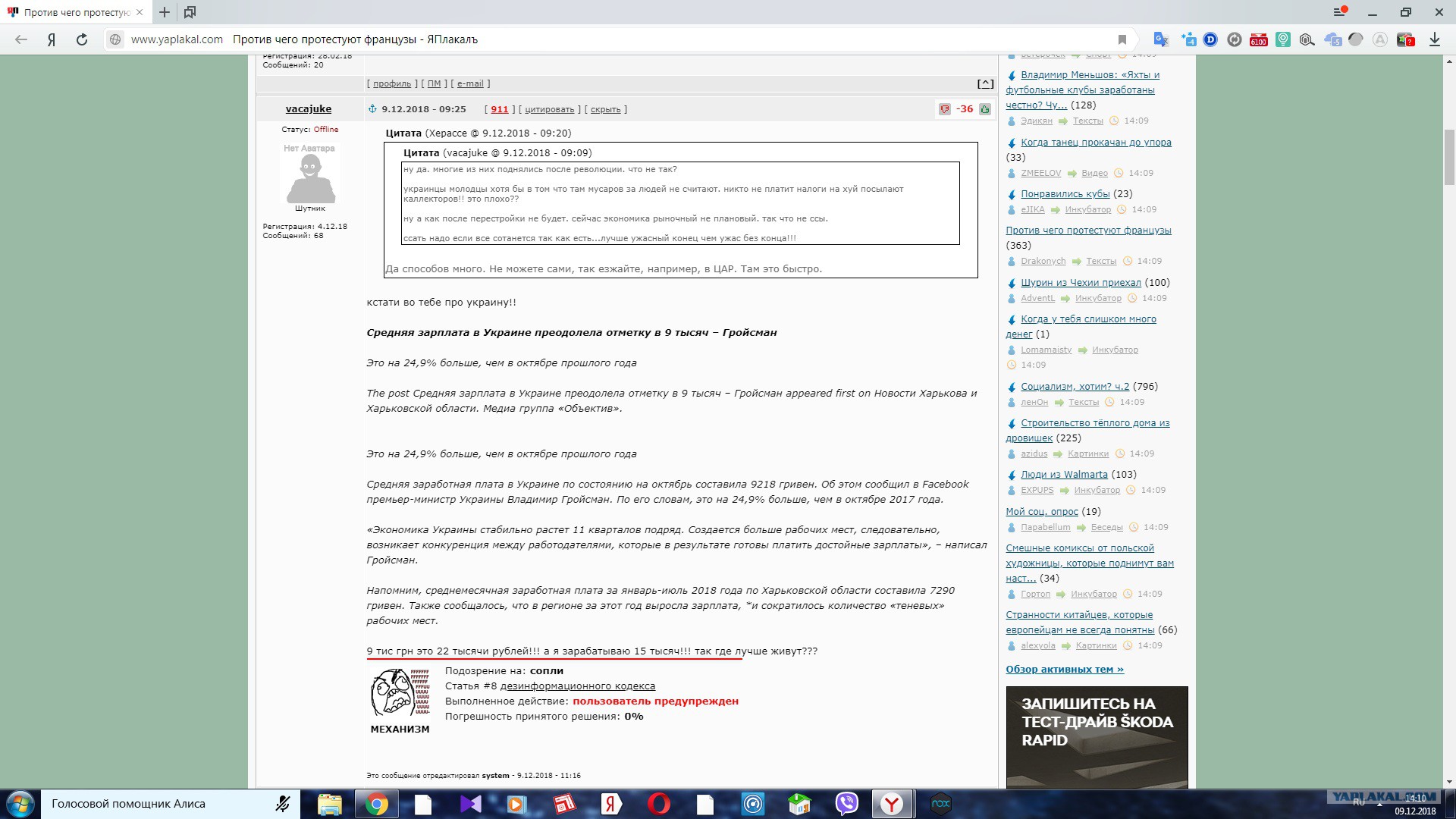Switch to the 'Против чего протестуют' tab

click(76, 12)
